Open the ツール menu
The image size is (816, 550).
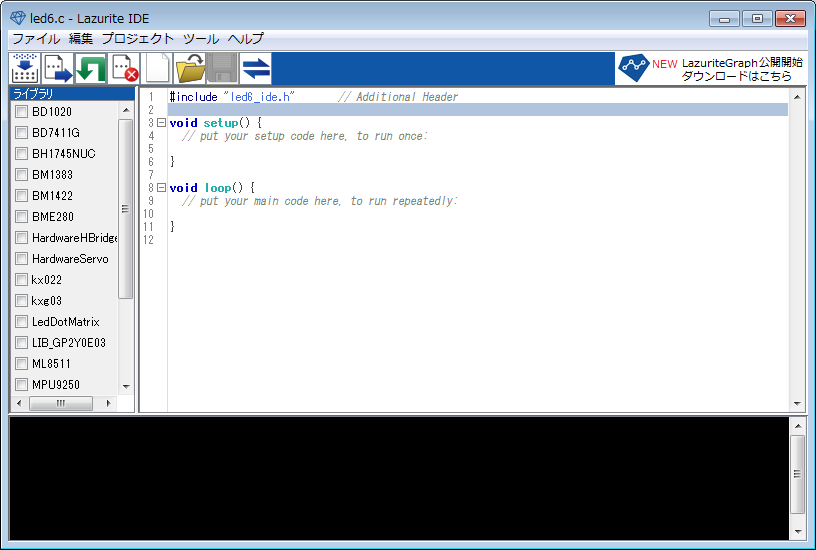click(x=201, y=39)
